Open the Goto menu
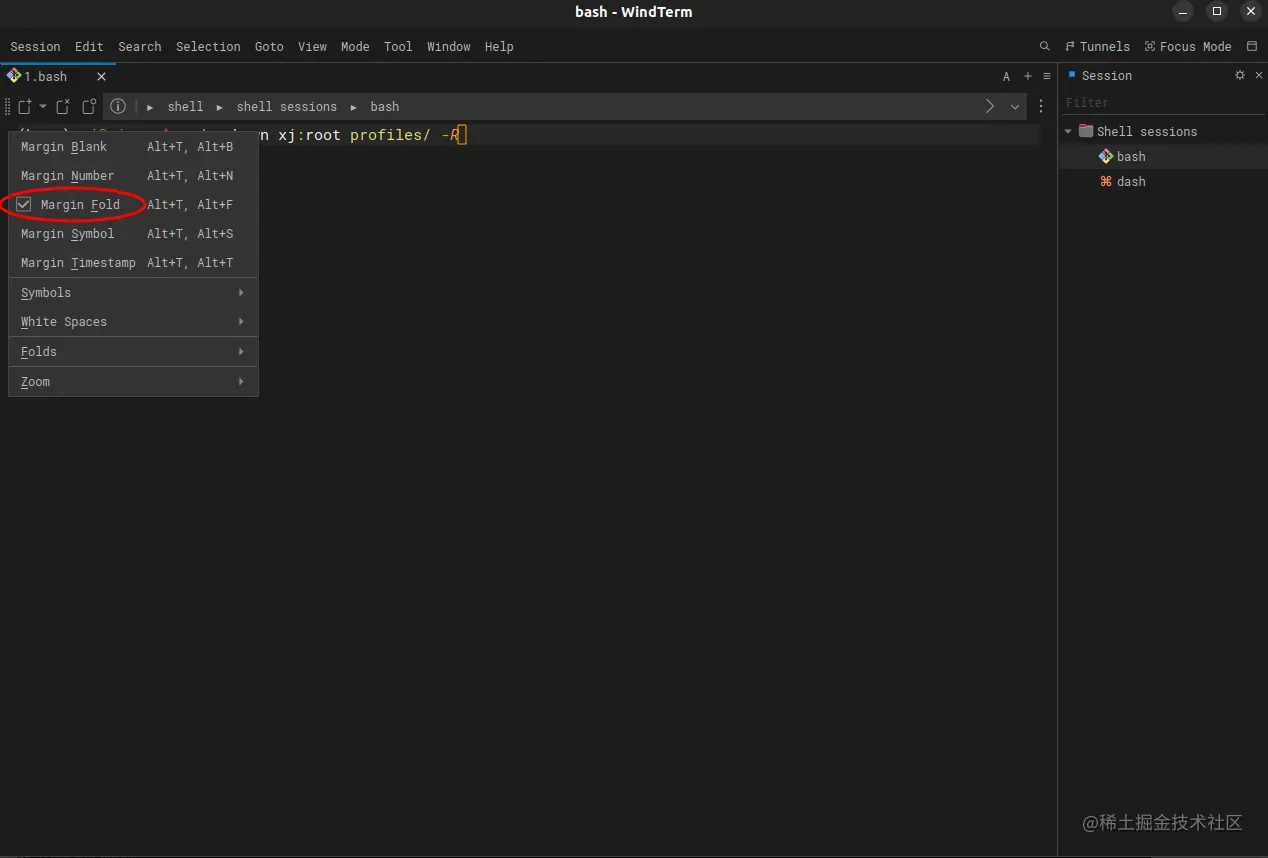The width and height of the screenshot is (1268, 858). point(269,46)
